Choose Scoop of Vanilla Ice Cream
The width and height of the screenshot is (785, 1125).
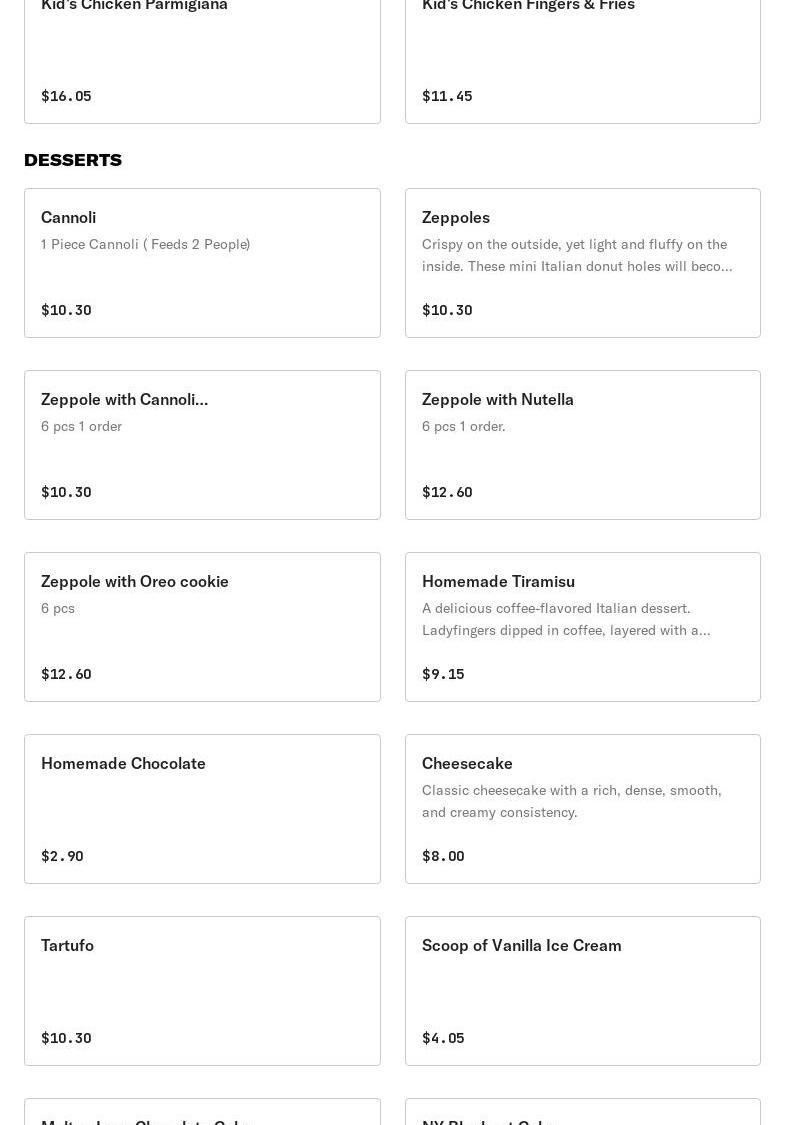[x=521, y=945]
